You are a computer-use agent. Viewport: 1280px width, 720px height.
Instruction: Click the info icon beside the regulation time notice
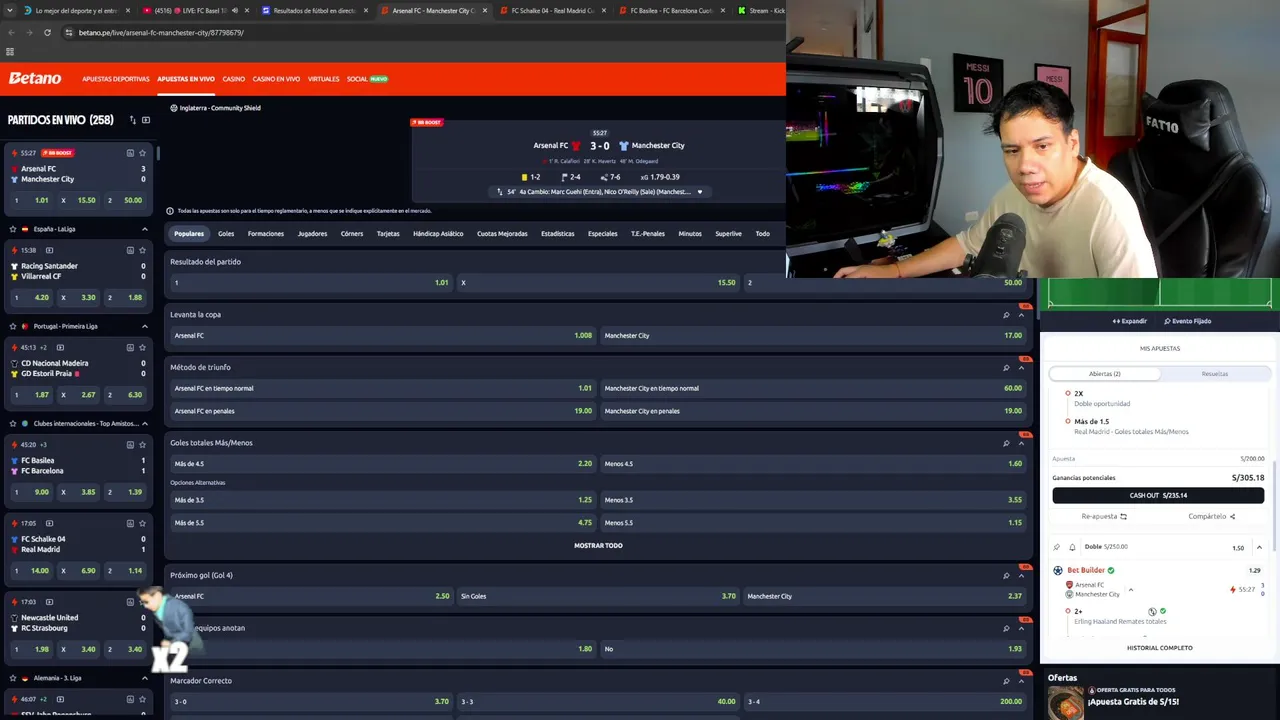pos(170,211)
